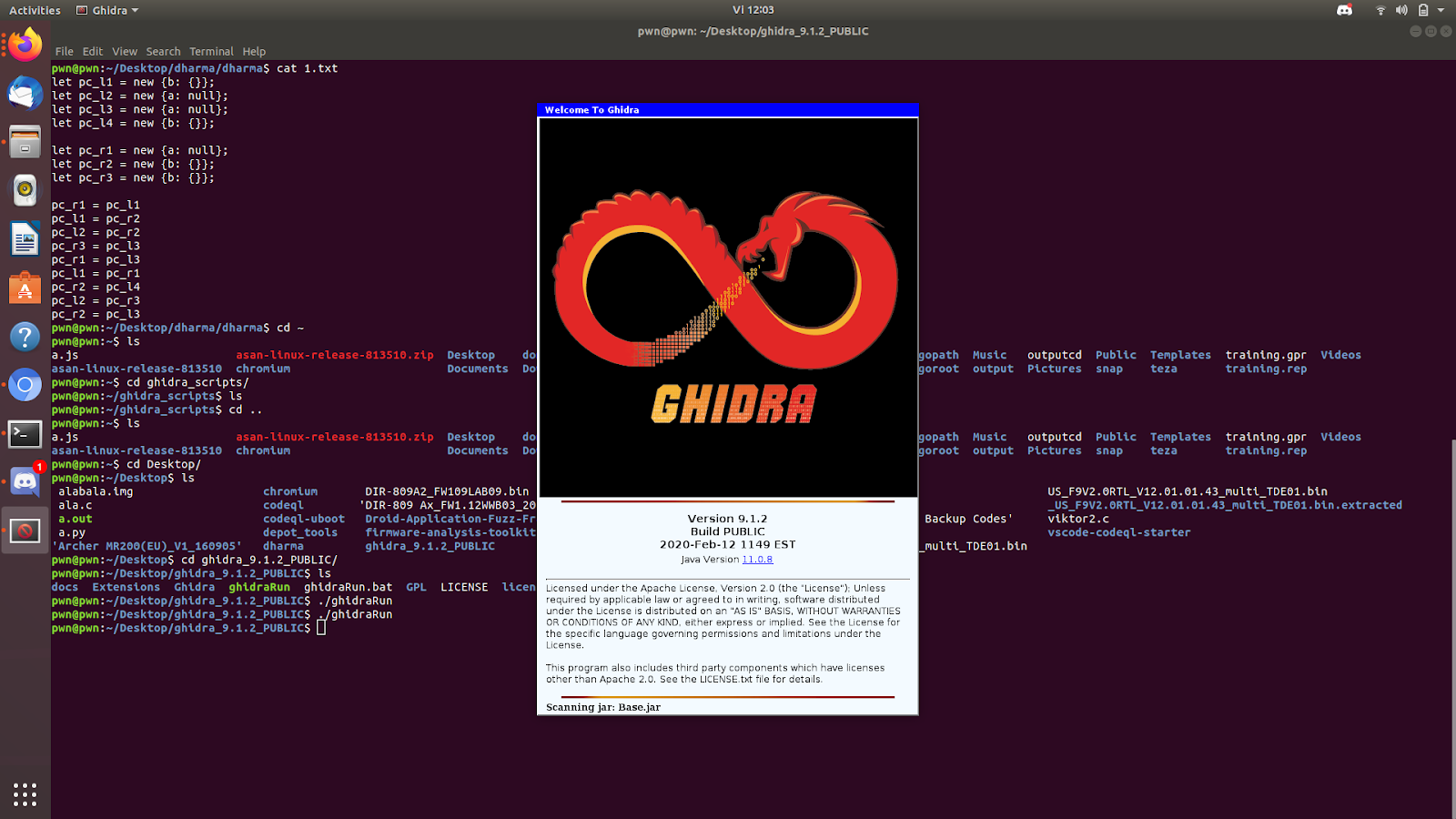Click the Activities button
Viewport: 1456px width, 819px height.
pos(35,10)
